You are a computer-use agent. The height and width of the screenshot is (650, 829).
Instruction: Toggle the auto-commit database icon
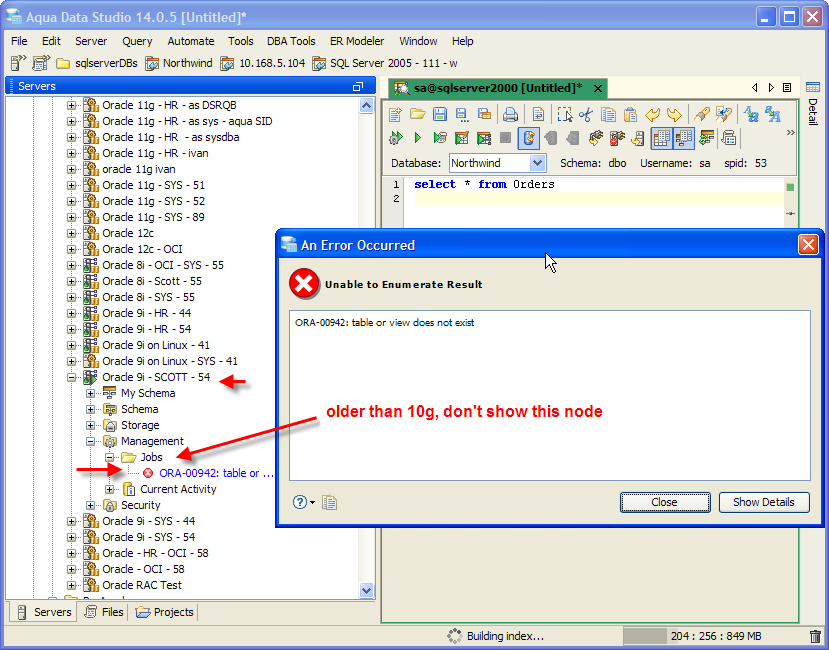528,139
